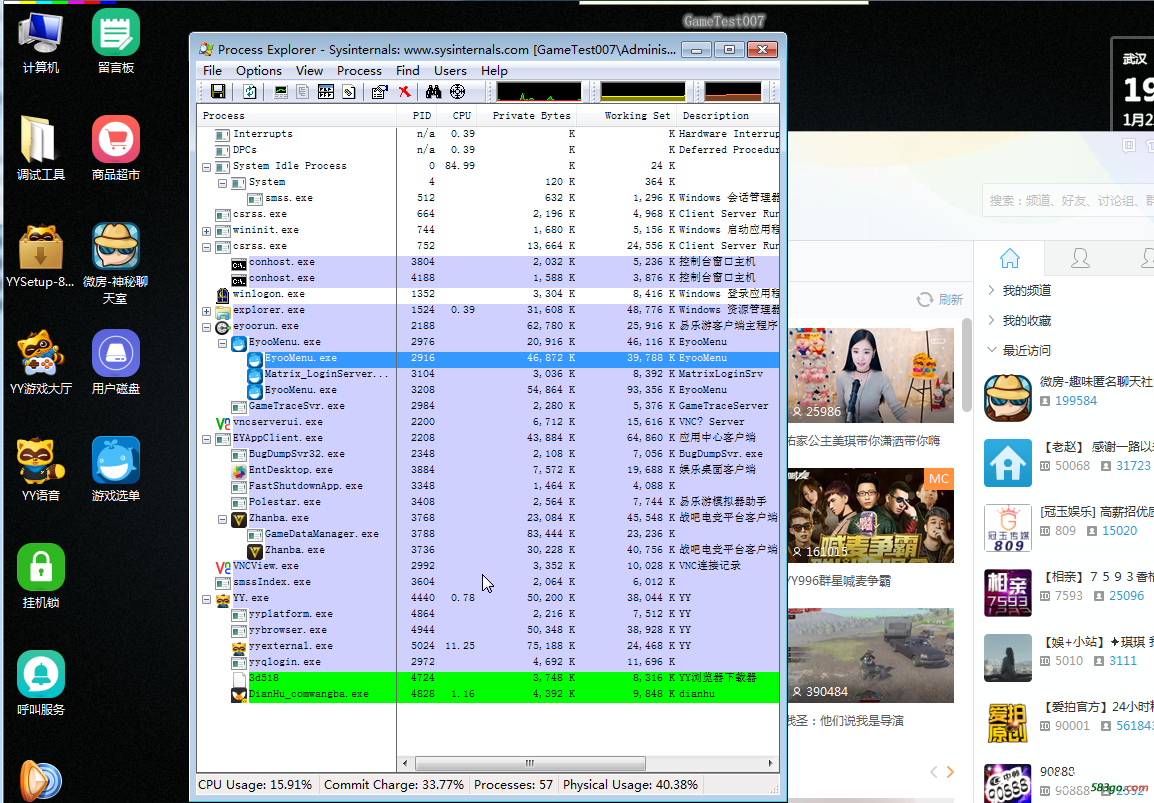Click the Refresh Now toolbar icon

click(250, 92)
